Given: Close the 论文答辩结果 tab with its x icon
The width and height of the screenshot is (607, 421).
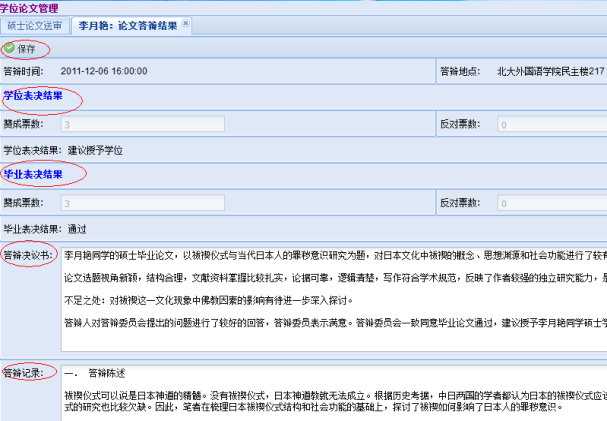Looking at the screenshot, I should tap(186, 23).
